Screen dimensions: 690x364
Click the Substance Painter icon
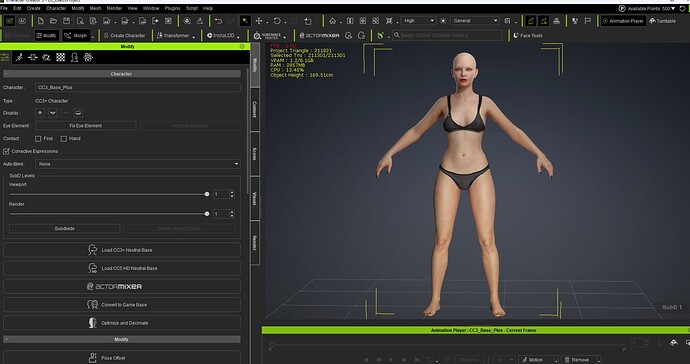click(x=257, y=36)
